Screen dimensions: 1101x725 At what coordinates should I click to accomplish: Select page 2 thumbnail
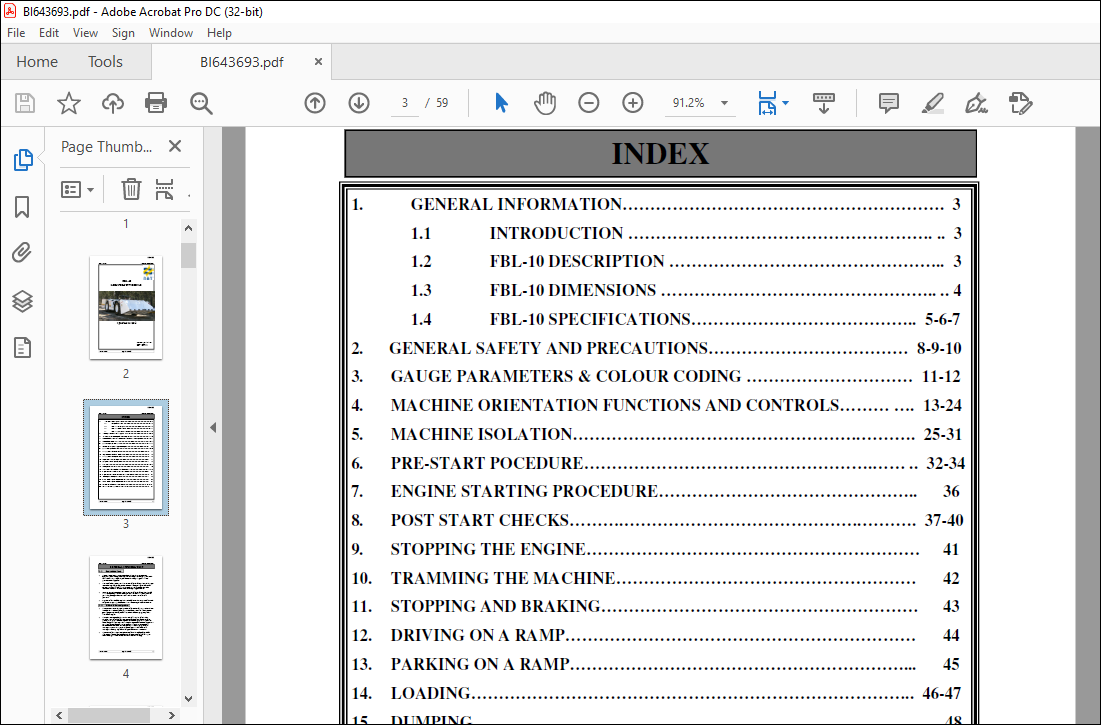(126, 307)
